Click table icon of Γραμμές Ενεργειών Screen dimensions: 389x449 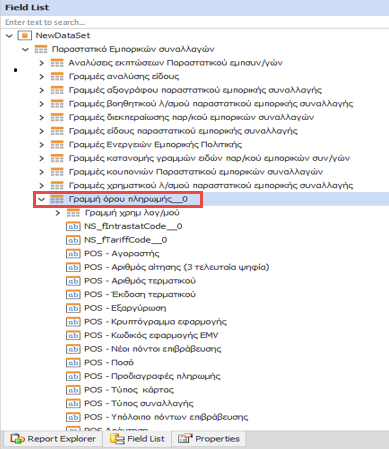coord(57,145)
